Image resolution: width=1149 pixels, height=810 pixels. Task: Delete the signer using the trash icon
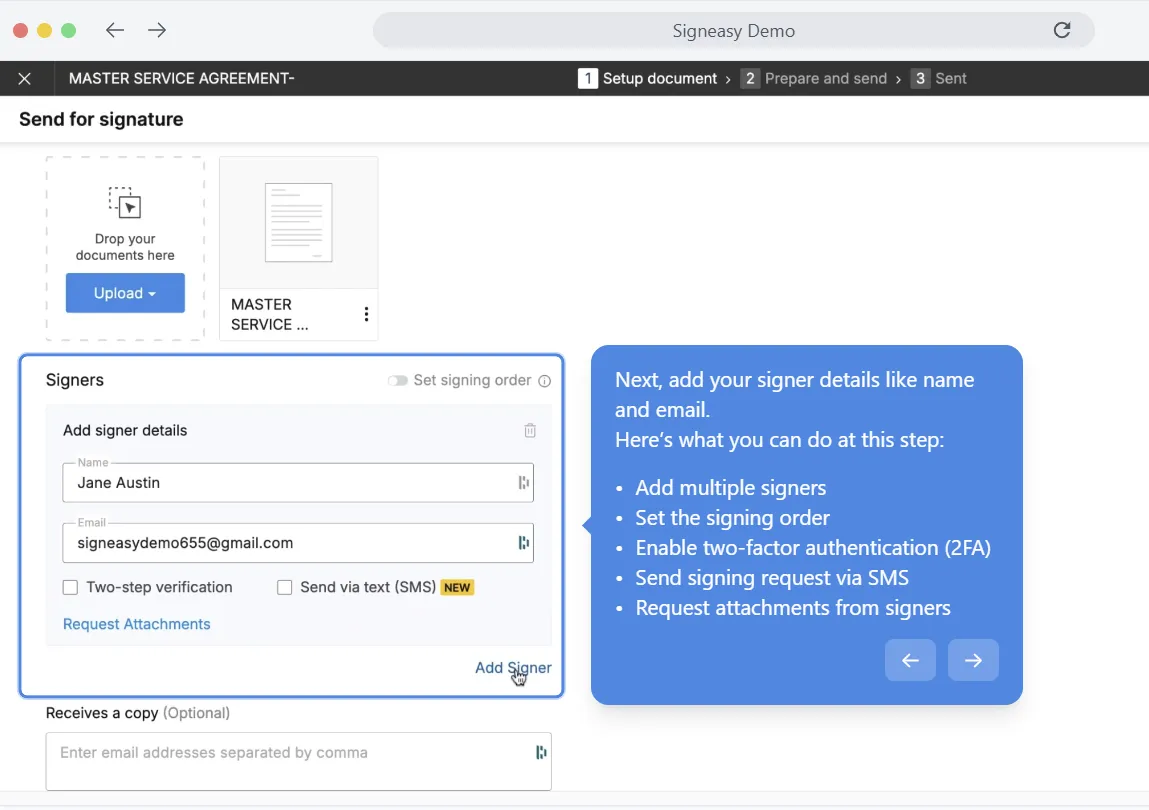click(x=530, y=430)
